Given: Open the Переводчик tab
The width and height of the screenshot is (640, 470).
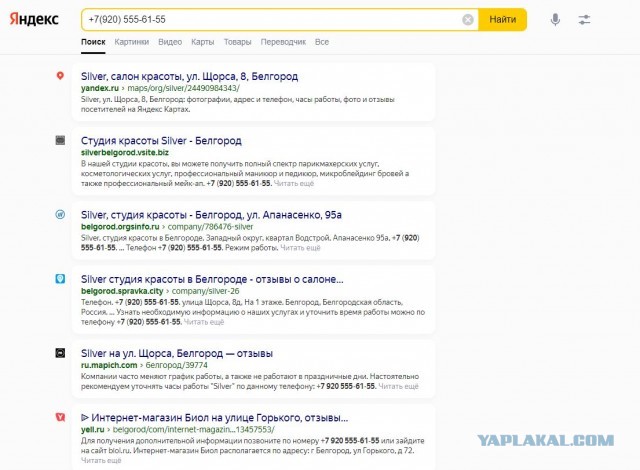Looking at the screenshot, I should tap(283, 42).
